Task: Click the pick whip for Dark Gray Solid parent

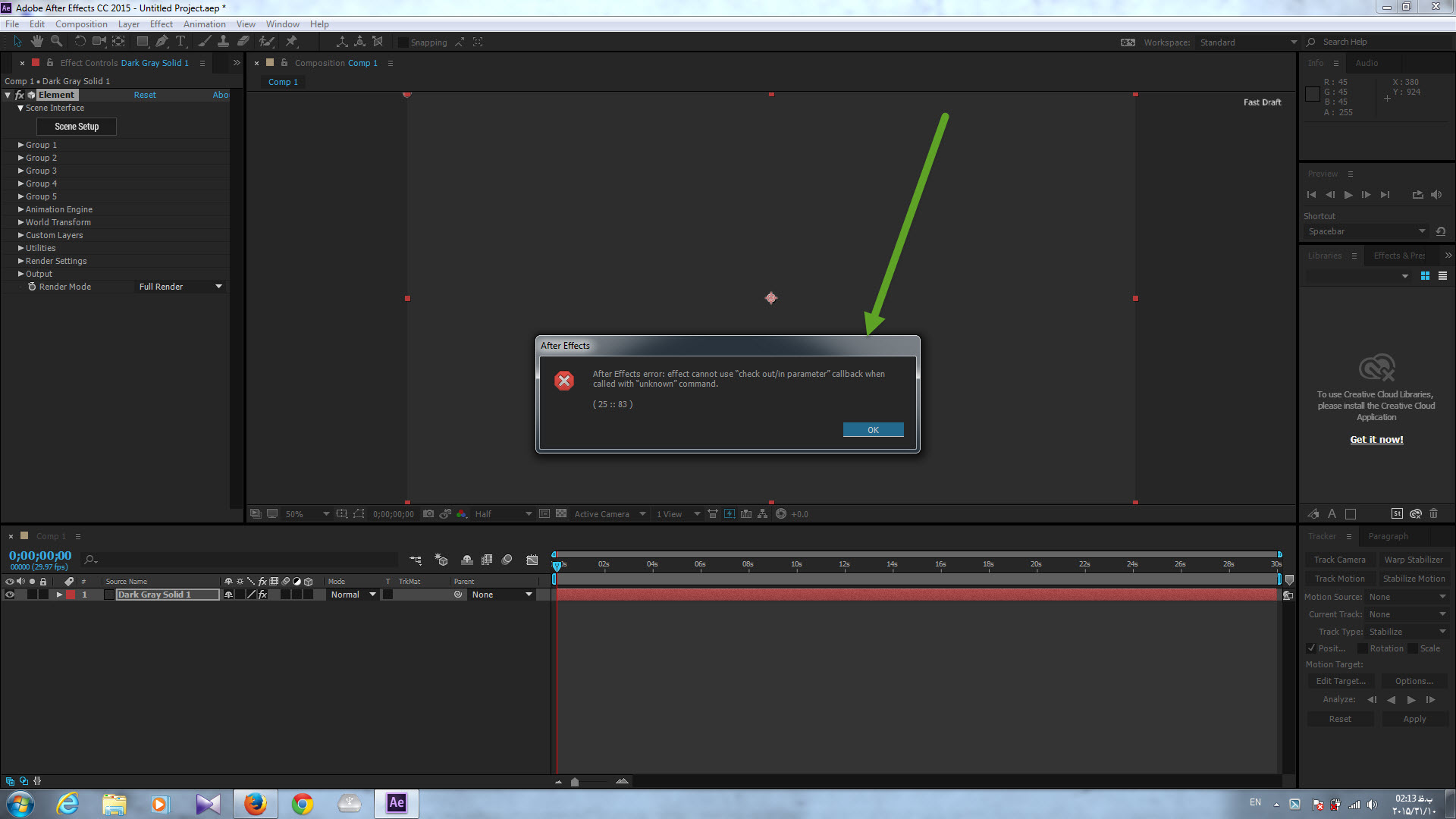Action: 458,595
